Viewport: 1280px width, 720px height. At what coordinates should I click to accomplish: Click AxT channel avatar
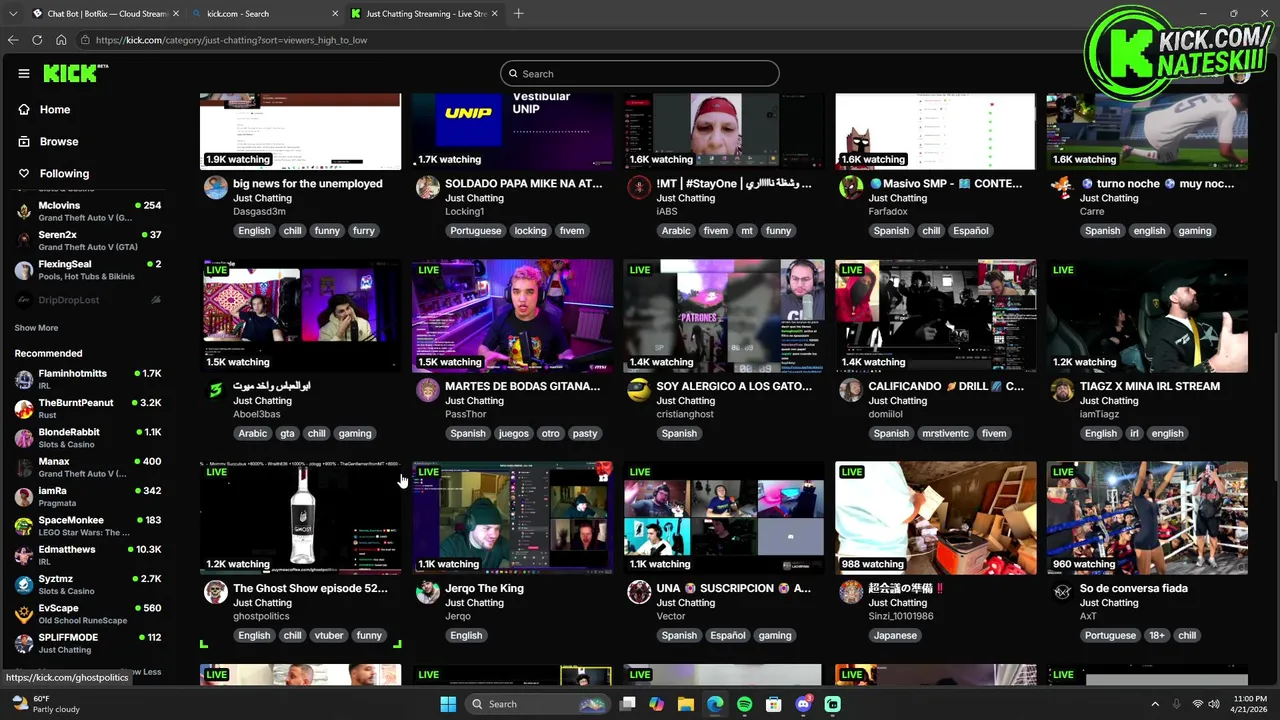1062,592
